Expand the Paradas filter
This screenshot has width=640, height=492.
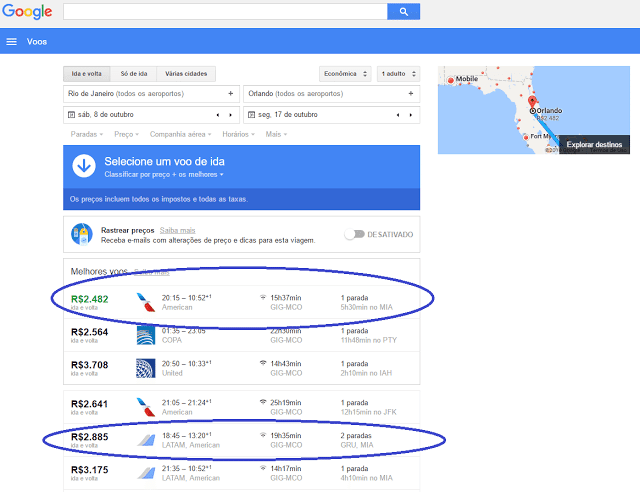87,134
